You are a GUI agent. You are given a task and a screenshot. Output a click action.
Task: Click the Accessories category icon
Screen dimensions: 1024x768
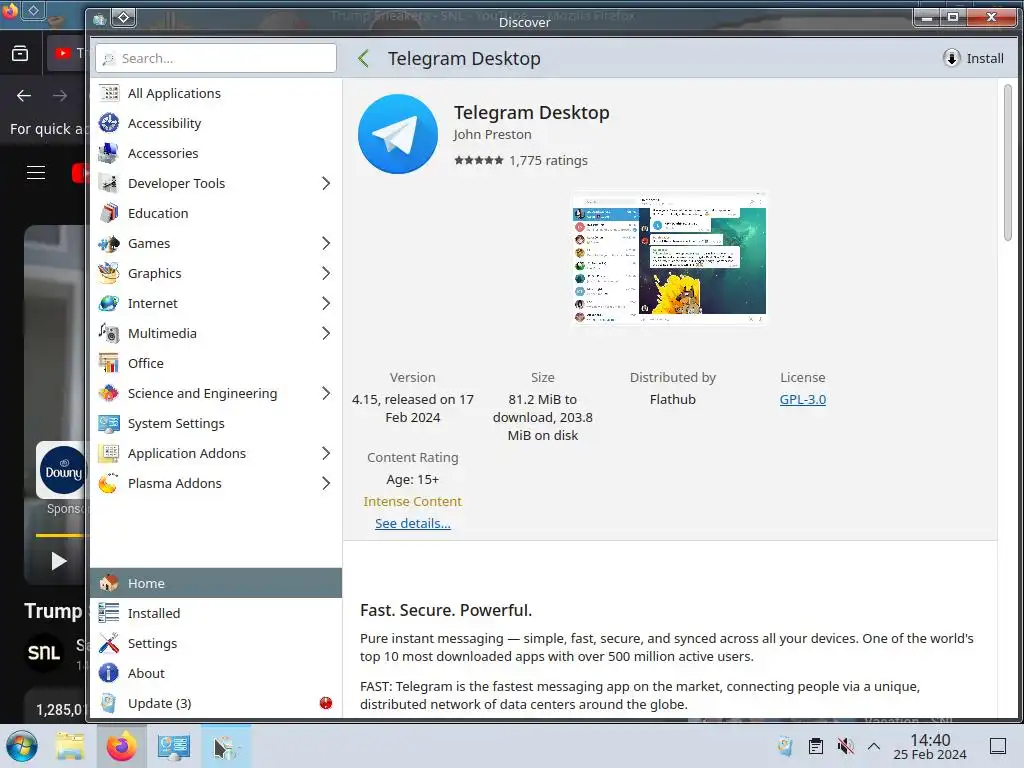(x=108, y=153)
